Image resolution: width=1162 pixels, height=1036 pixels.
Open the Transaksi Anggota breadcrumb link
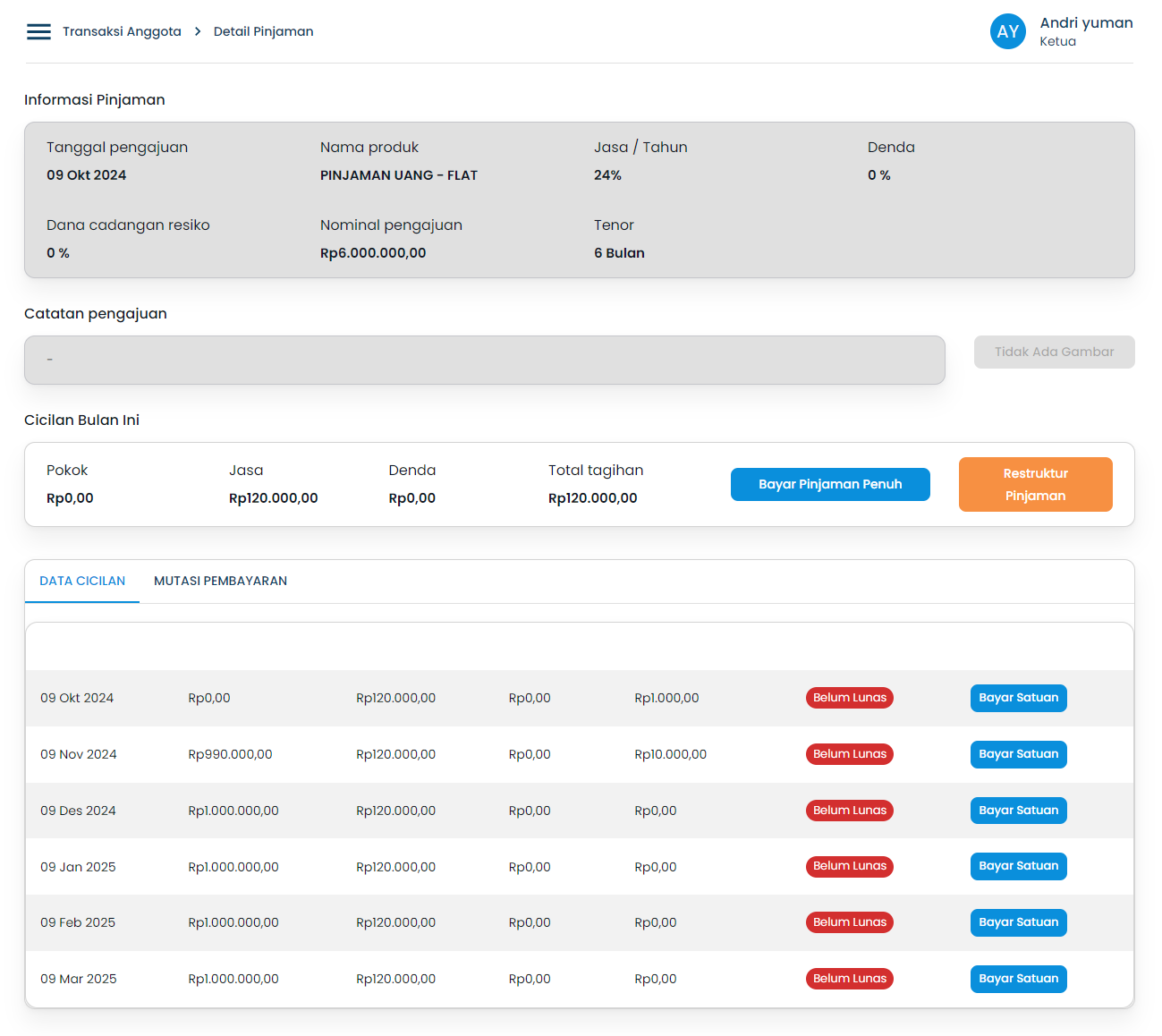click(123, 30)
